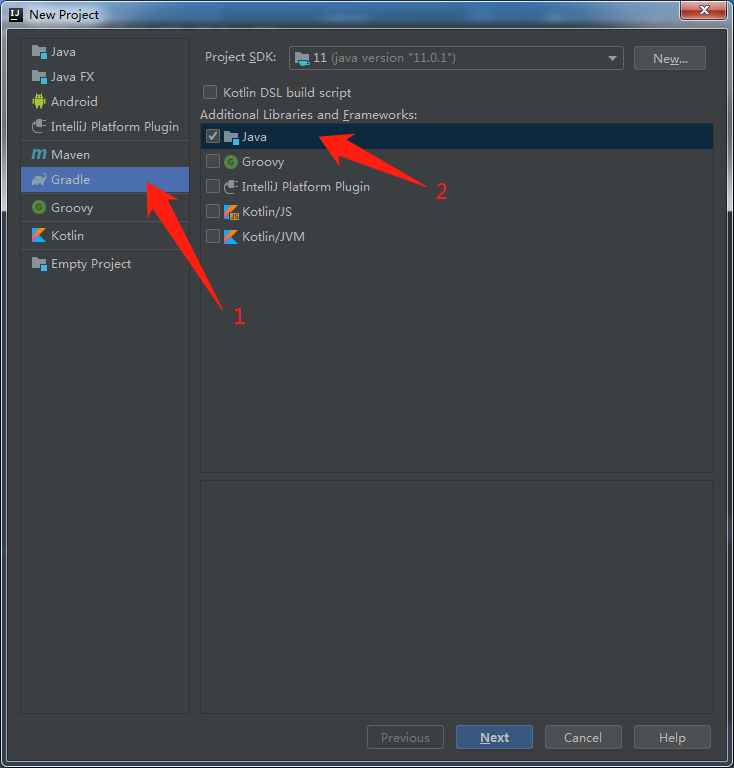Viewport: 734px width, 768px height.
Task: Click the Kotlin/JS framework icon
Action: [231, 212]
